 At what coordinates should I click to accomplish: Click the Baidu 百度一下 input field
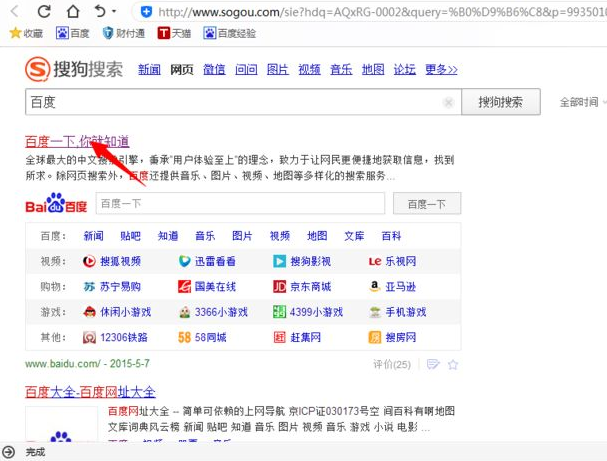pos(240,204)
